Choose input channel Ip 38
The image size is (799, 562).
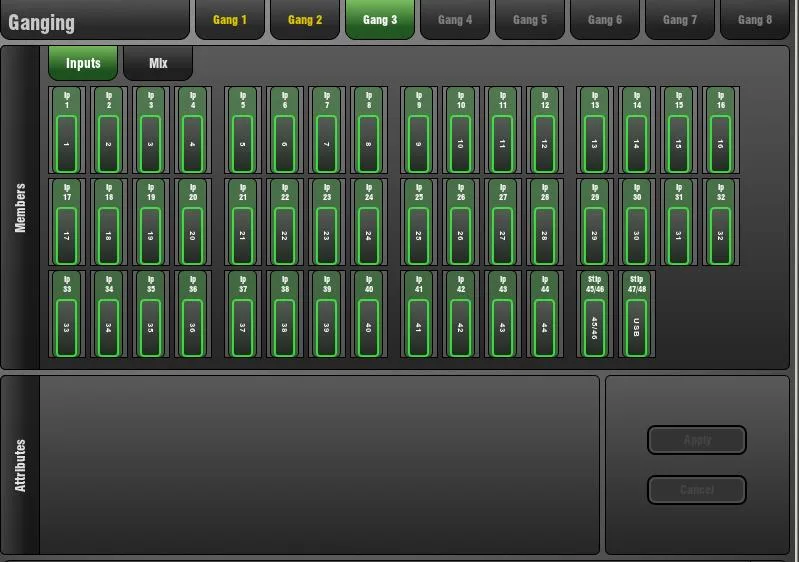click(284, 314)
